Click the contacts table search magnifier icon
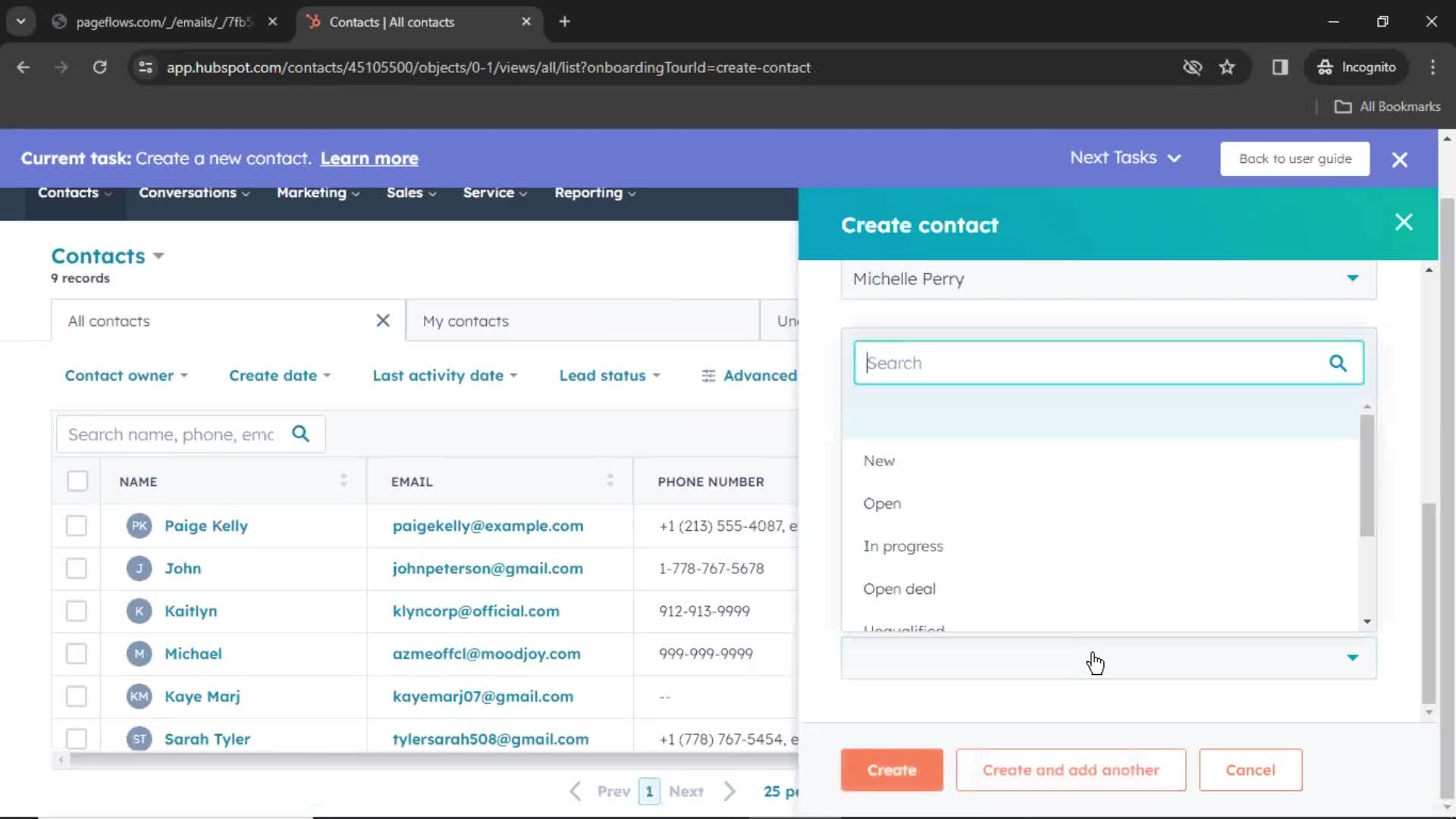1456x819 pixels. click(301, 434)
